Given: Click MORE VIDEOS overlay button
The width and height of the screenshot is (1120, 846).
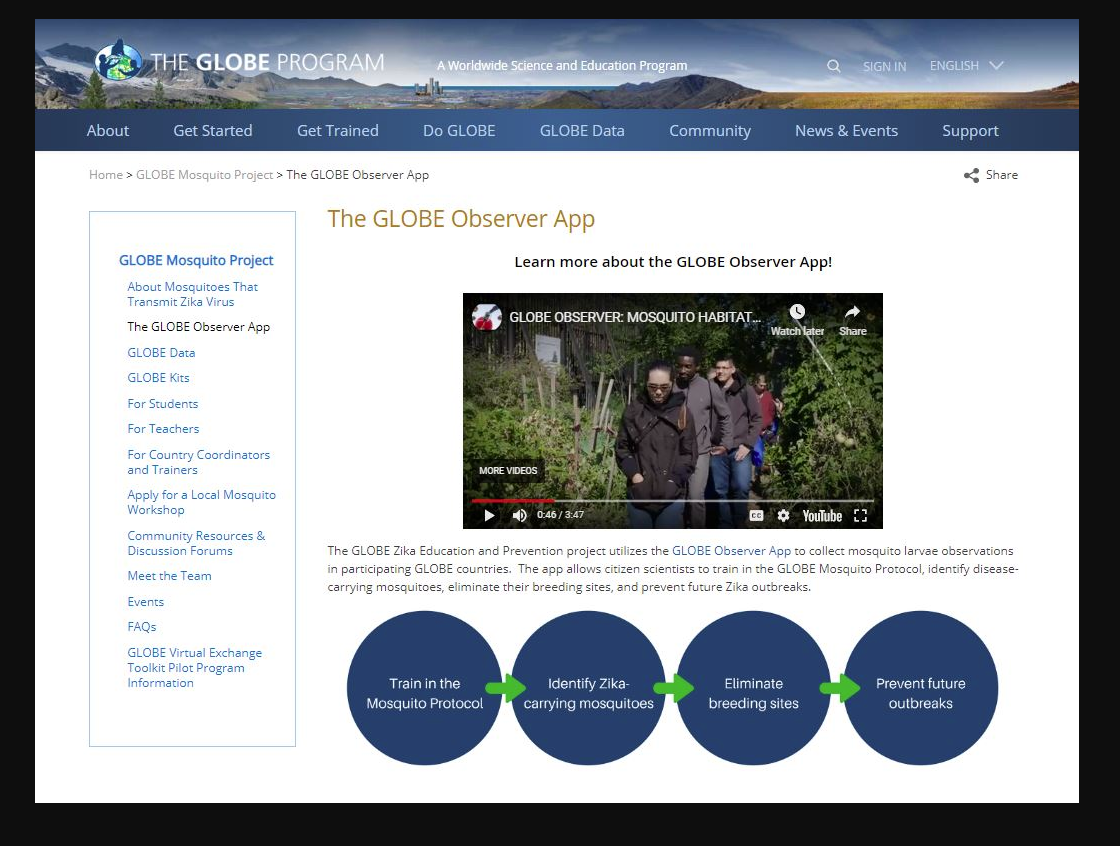Looking at the screenshot, I should (x=508, y=470).
